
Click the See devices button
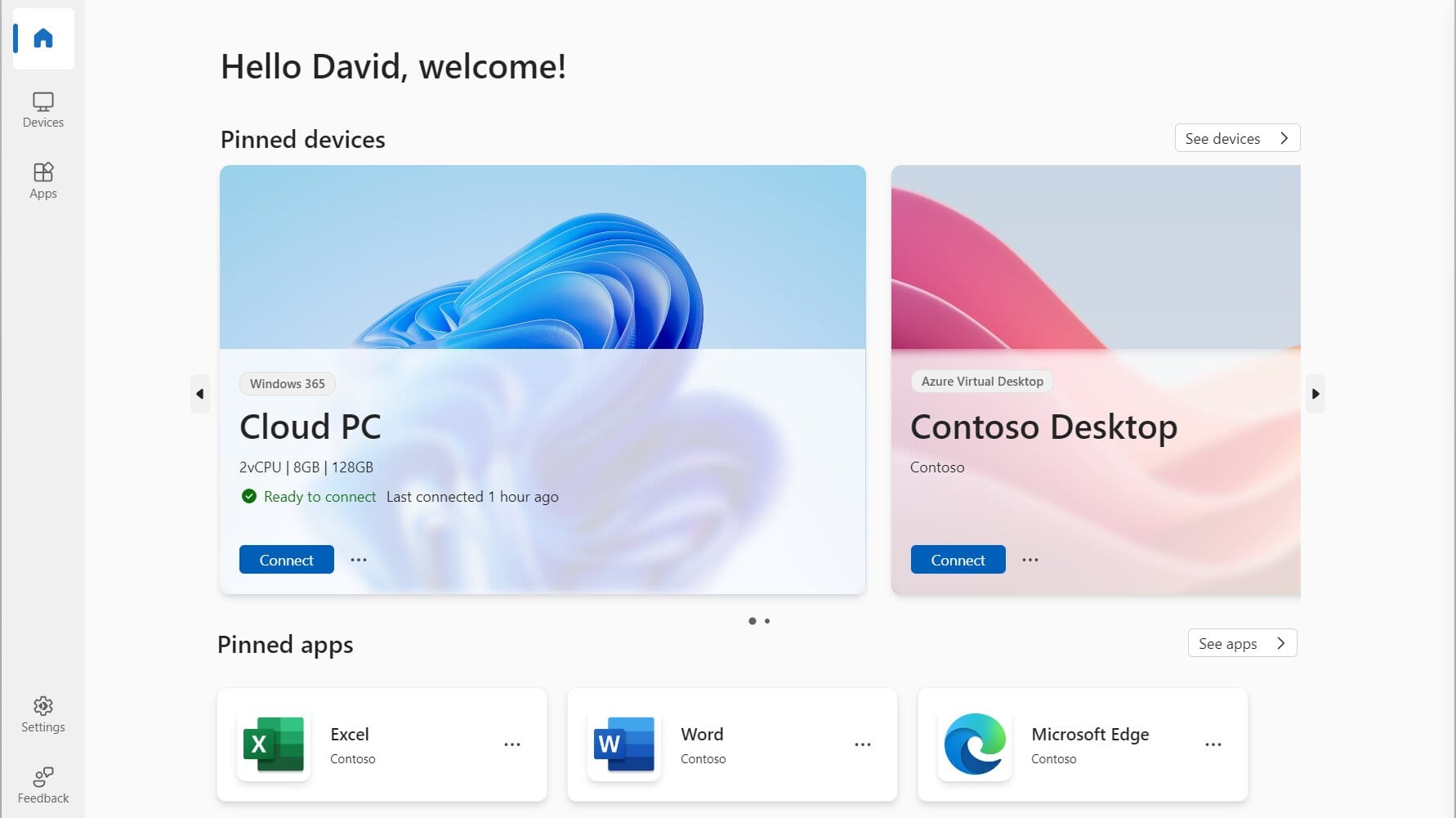(x=1237, y=138)
